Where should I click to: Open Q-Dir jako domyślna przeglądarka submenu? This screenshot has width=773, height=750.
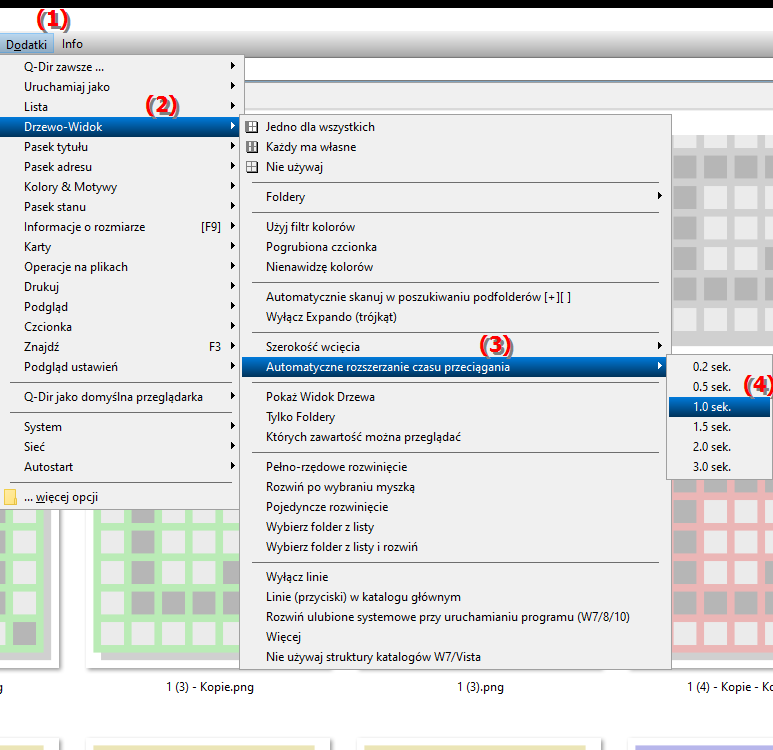121,397
